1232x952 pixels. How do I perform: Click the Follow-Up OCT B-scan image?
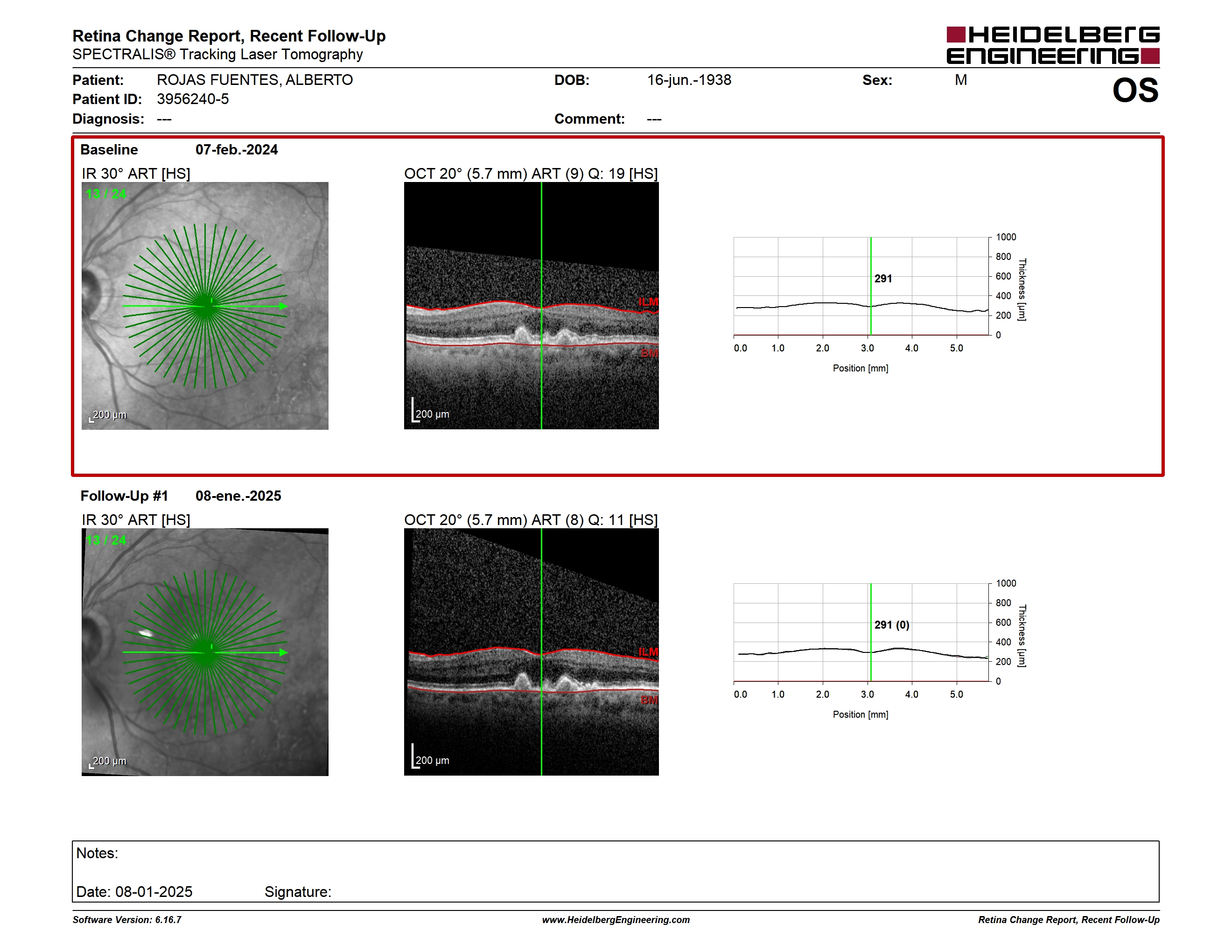532,652
